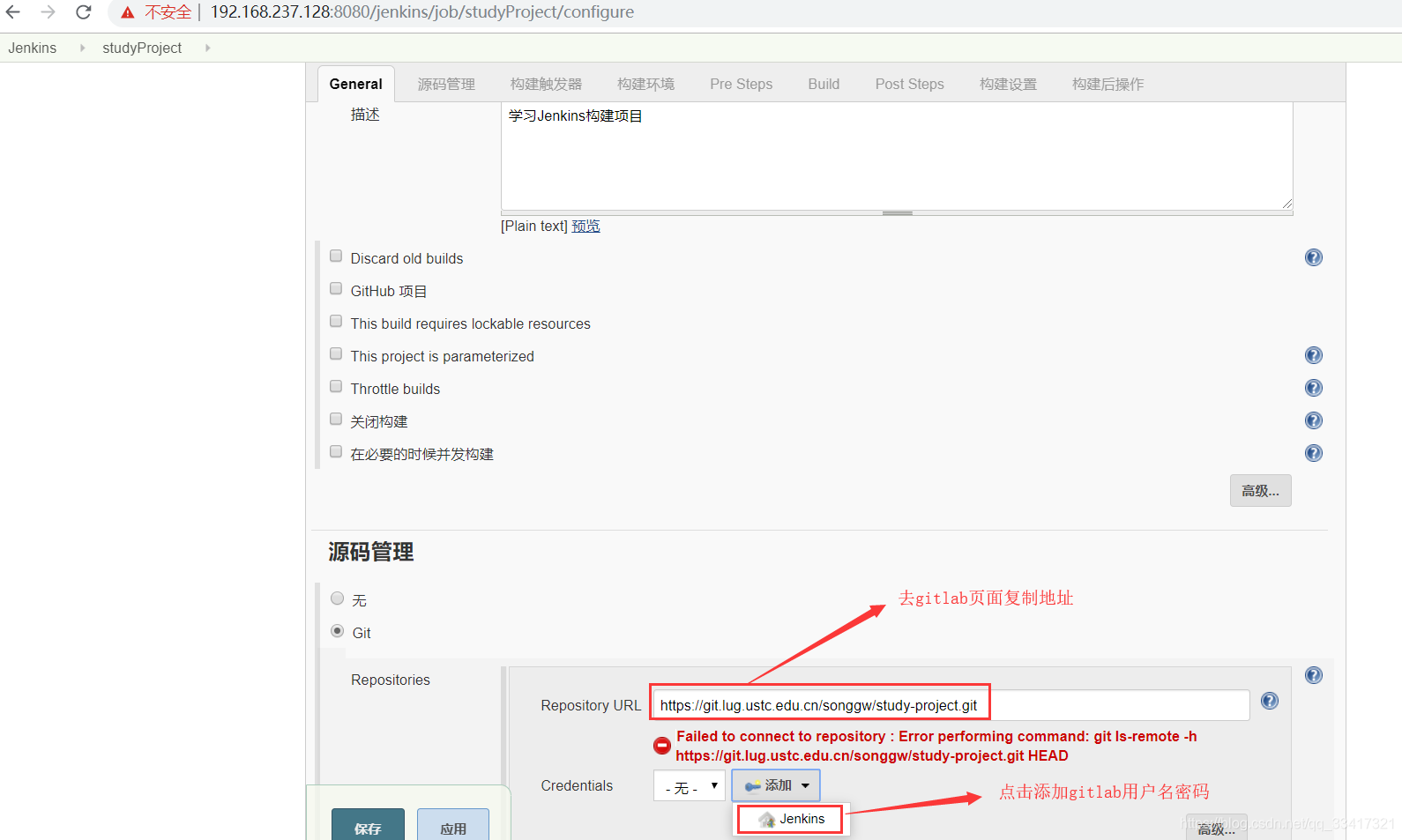Click the insecure-site warning triangle icon
The width and height of the screenshot is (1402, 840).
pos(128,12)
